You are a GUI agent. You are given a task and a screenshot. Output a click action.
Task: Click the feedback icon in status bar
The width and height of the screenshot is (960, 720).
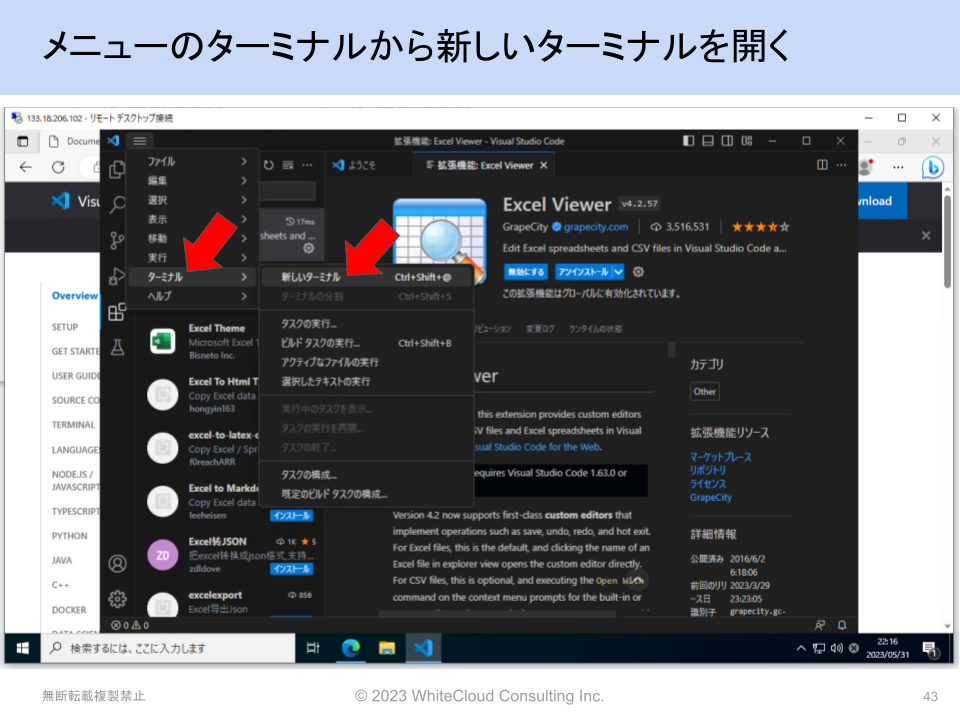coord(820,625)
